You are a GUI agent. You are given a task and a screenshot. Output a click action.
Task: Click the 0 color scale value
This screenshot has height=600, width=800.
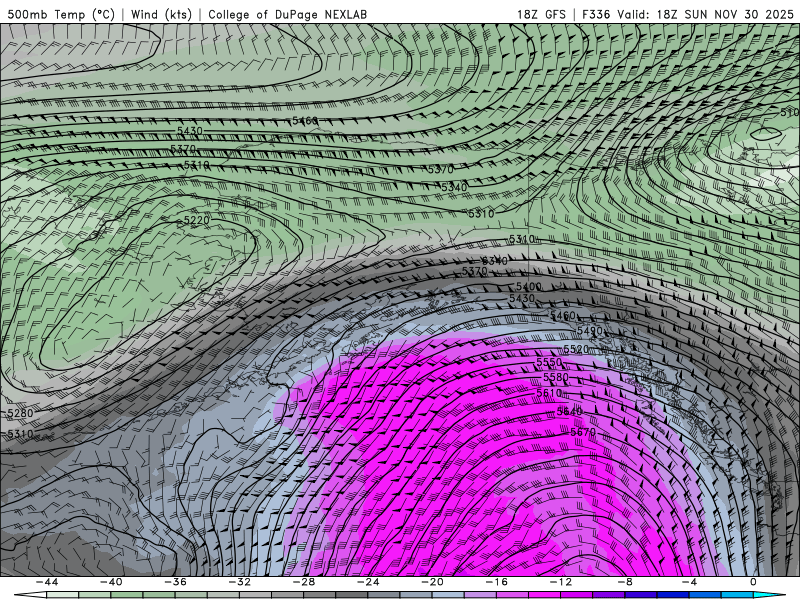pyautogui.click(x=753, y=582)
